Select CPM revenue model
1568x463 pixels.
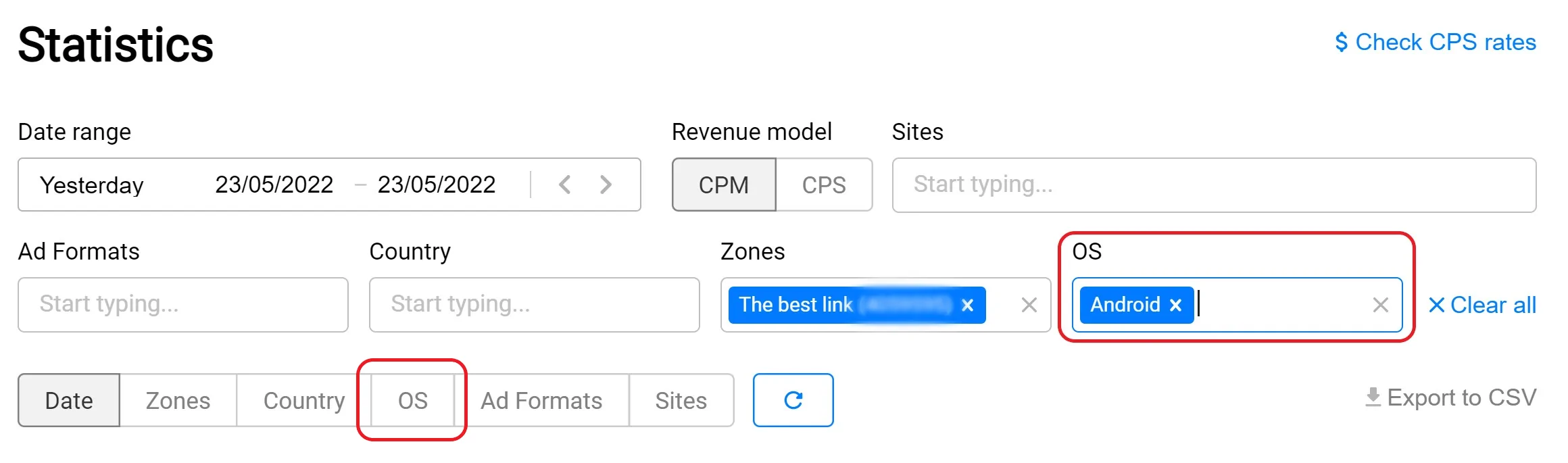723,185
